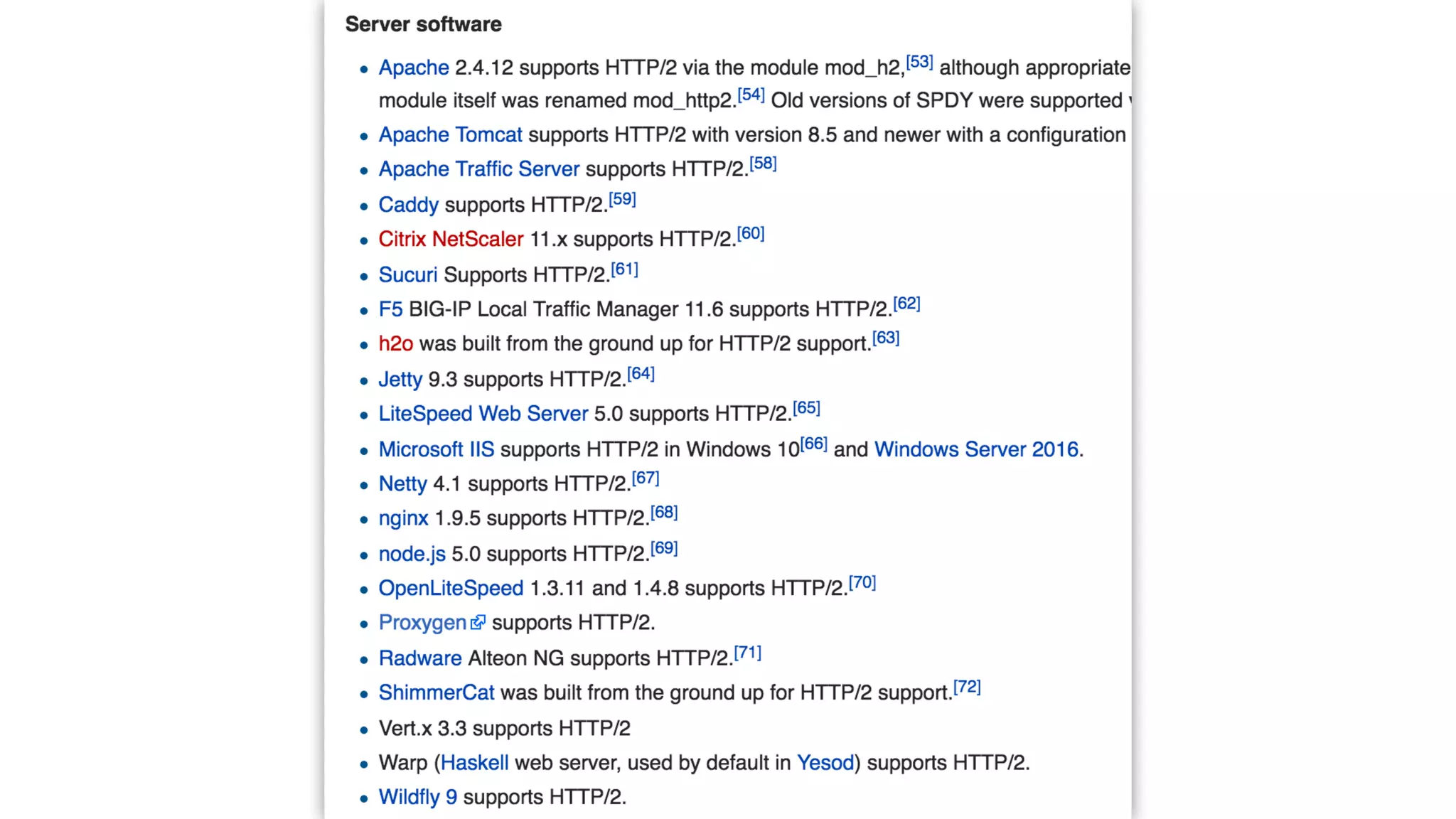Open the Wildfly 9 link

[x=417, y=797]
